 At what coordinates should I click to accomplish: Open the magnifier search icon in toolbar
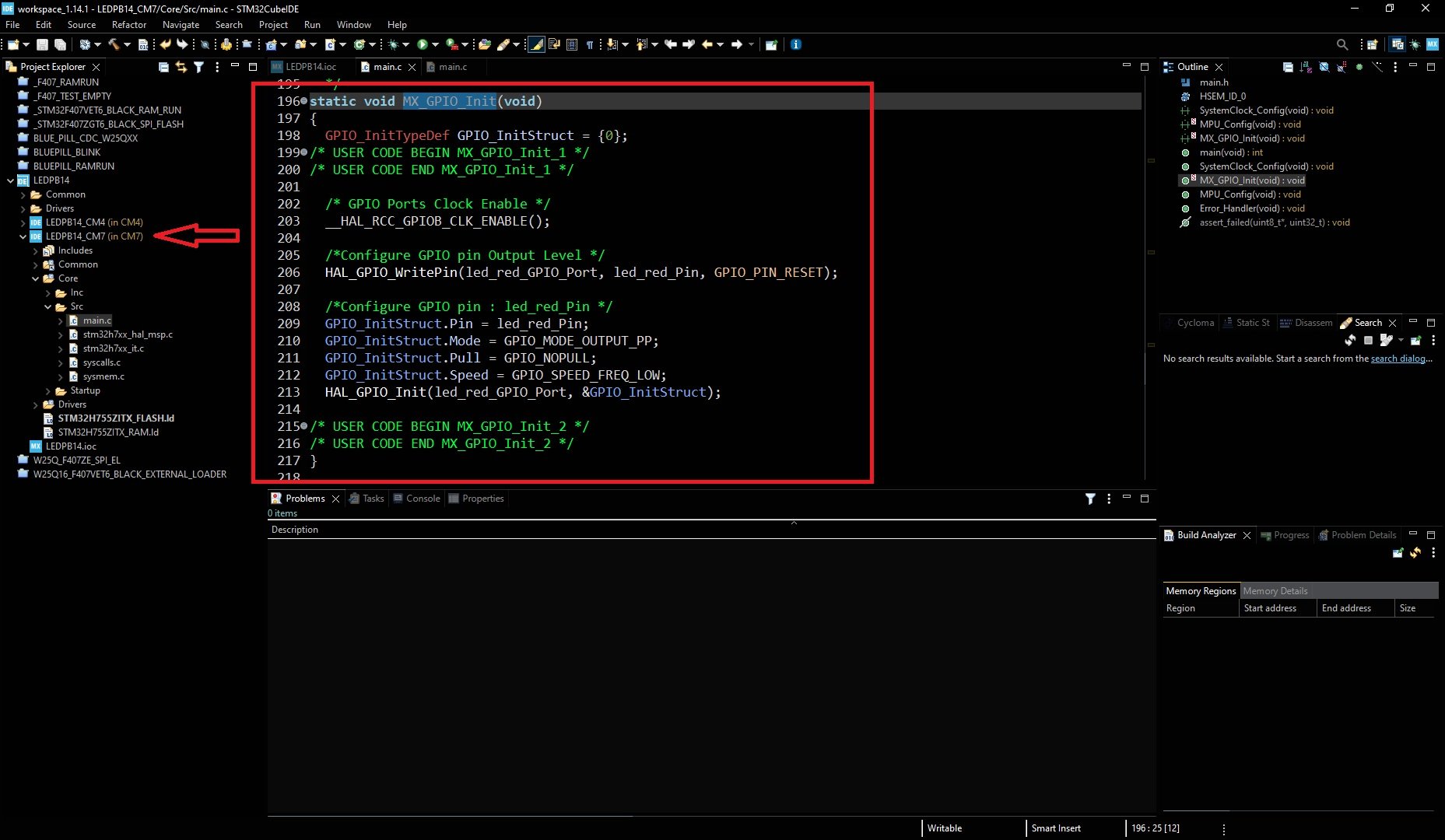(1342, 44)
